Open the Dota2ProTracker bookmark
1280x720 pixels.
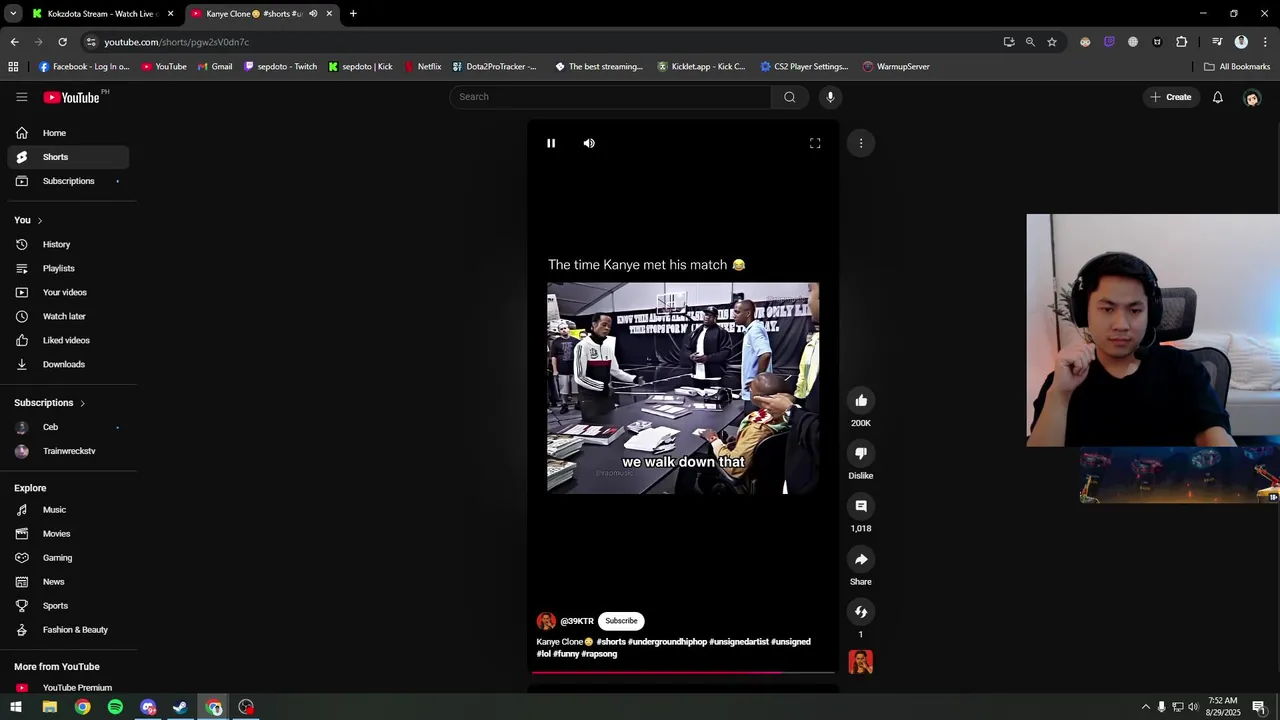[494, 67]
